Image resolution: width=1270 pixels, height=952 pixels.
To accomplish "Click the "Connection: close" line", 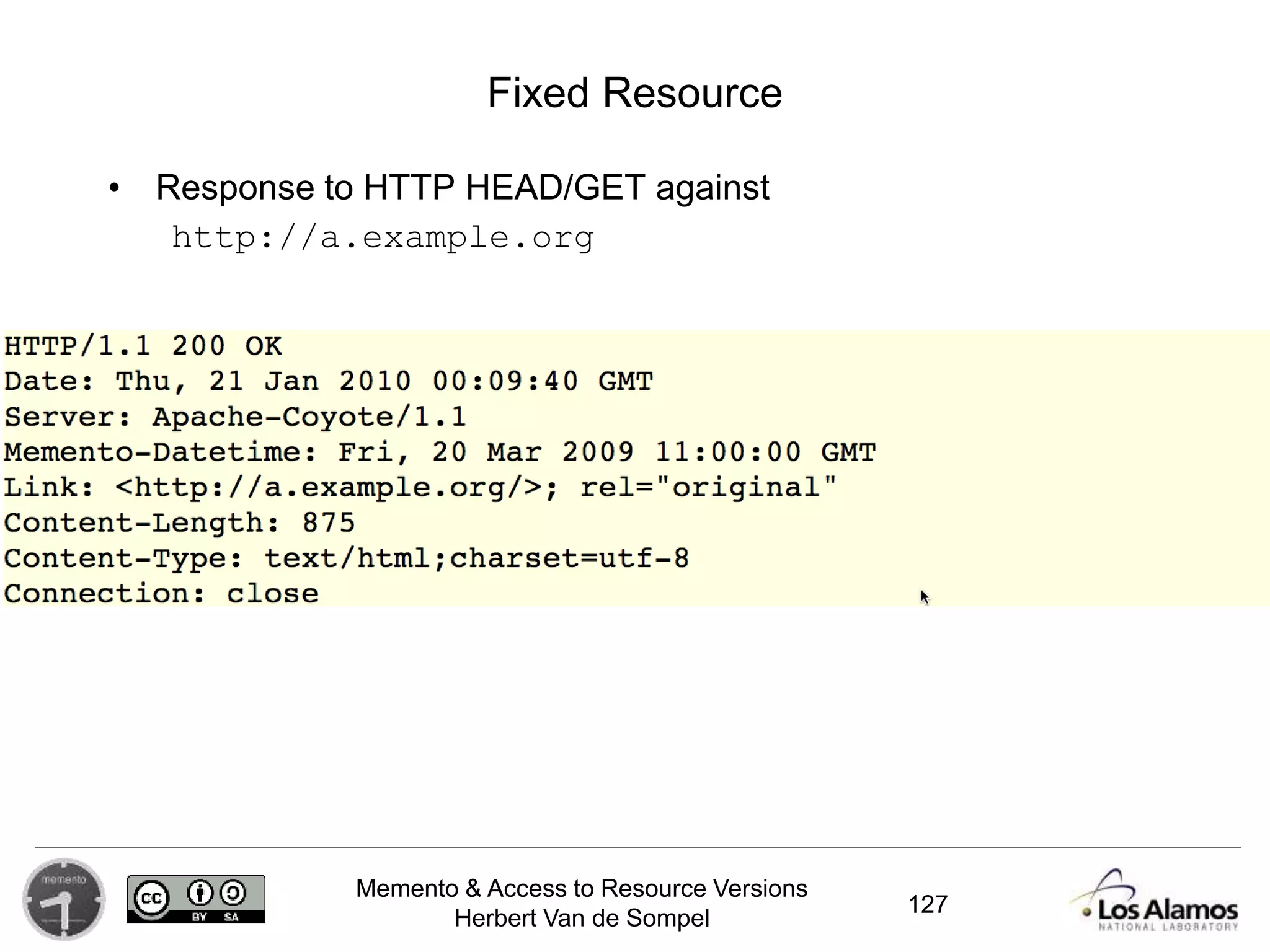I will click(162, 594).
